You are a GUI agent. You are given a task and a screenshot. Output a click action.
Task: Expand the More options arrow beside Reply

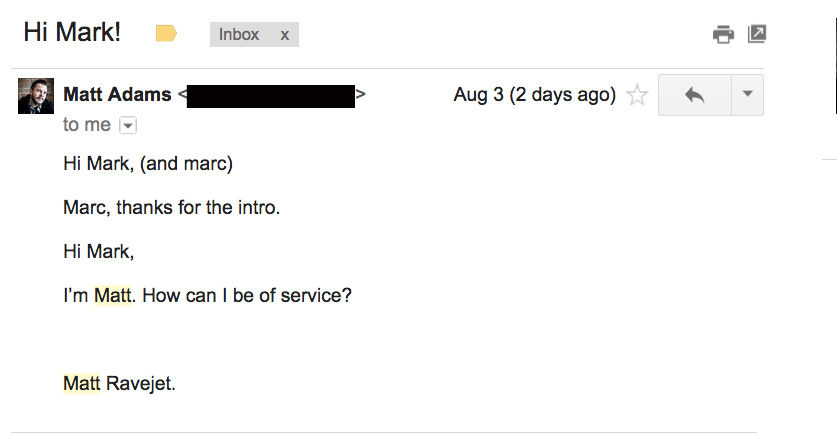tap(747, 95)
